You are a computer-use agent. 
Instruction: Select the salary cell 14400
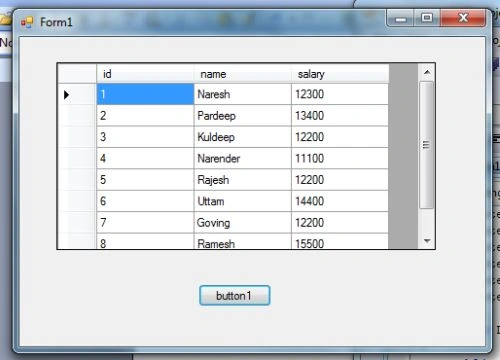tap(340, 201)
